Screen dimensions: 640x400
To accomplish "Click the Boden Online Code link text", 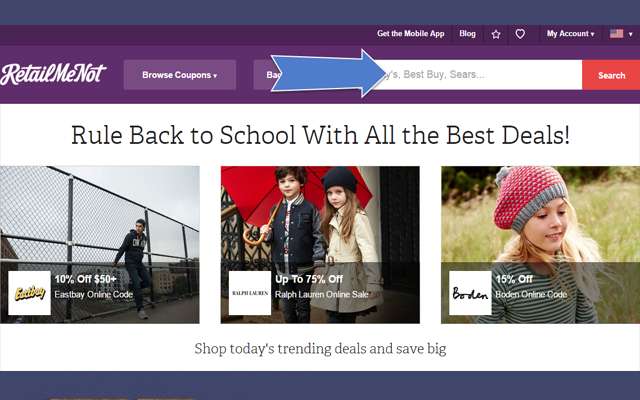I will click(x=531, y=294).
